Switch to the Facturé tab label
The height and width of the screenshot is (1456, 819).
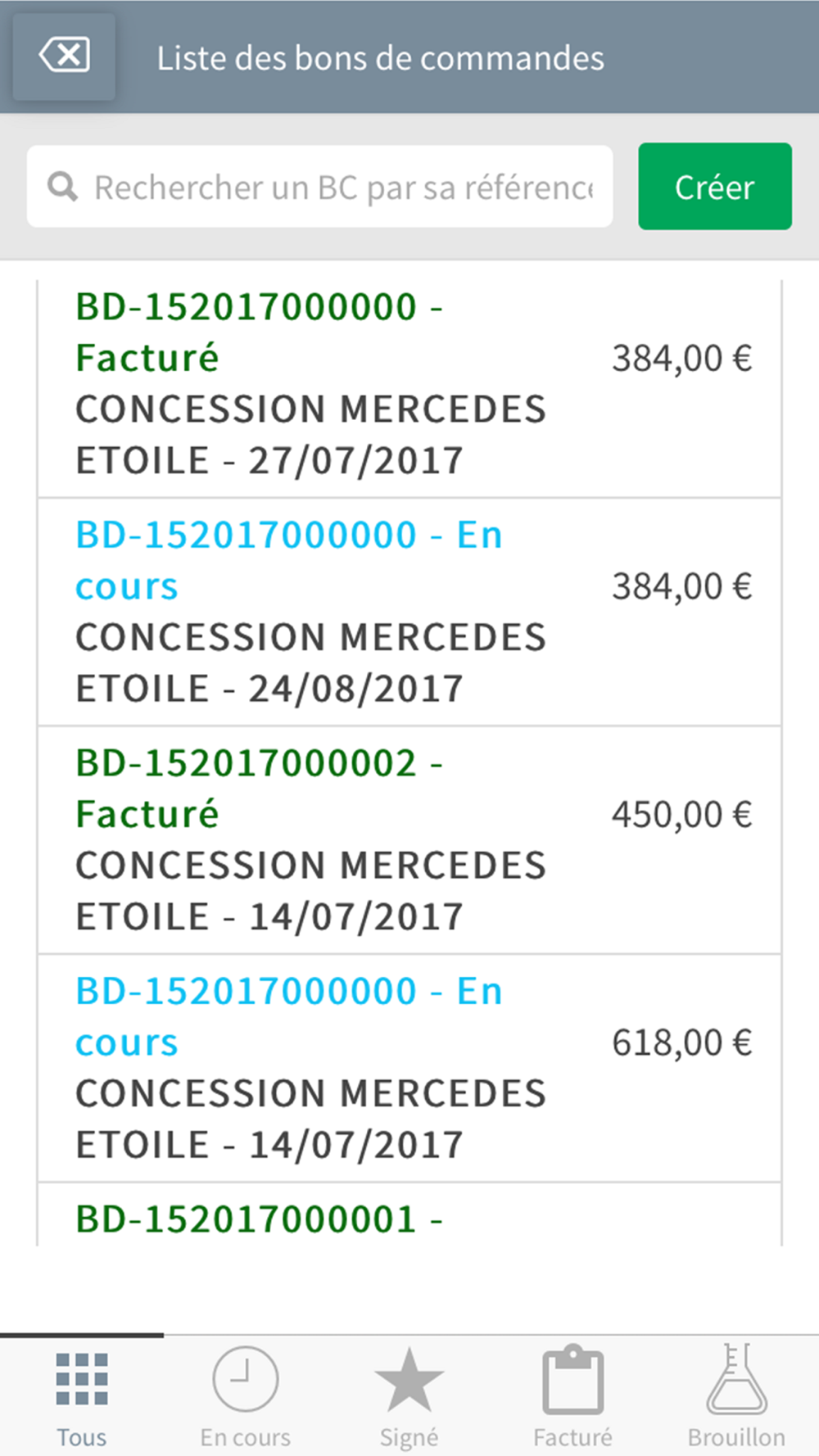572,1437
